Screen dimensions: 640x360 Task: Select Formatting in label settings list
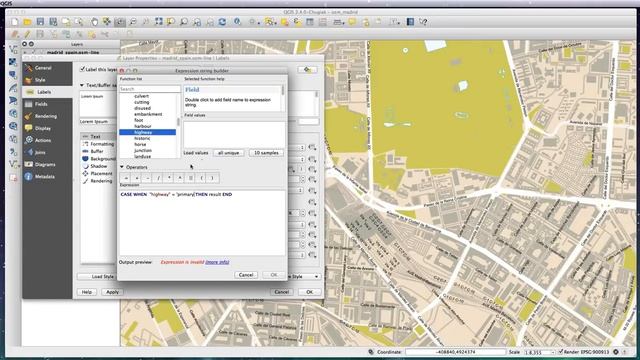pos(98,144)
